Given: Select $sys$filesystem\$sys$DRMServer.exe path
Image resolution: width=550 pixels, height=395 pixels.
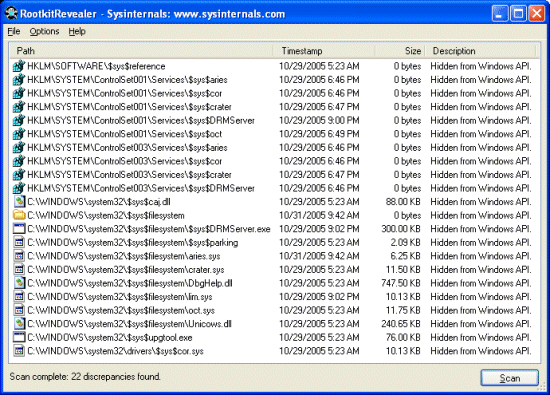Looking at the screenshot, I should (x=149, y=229).
